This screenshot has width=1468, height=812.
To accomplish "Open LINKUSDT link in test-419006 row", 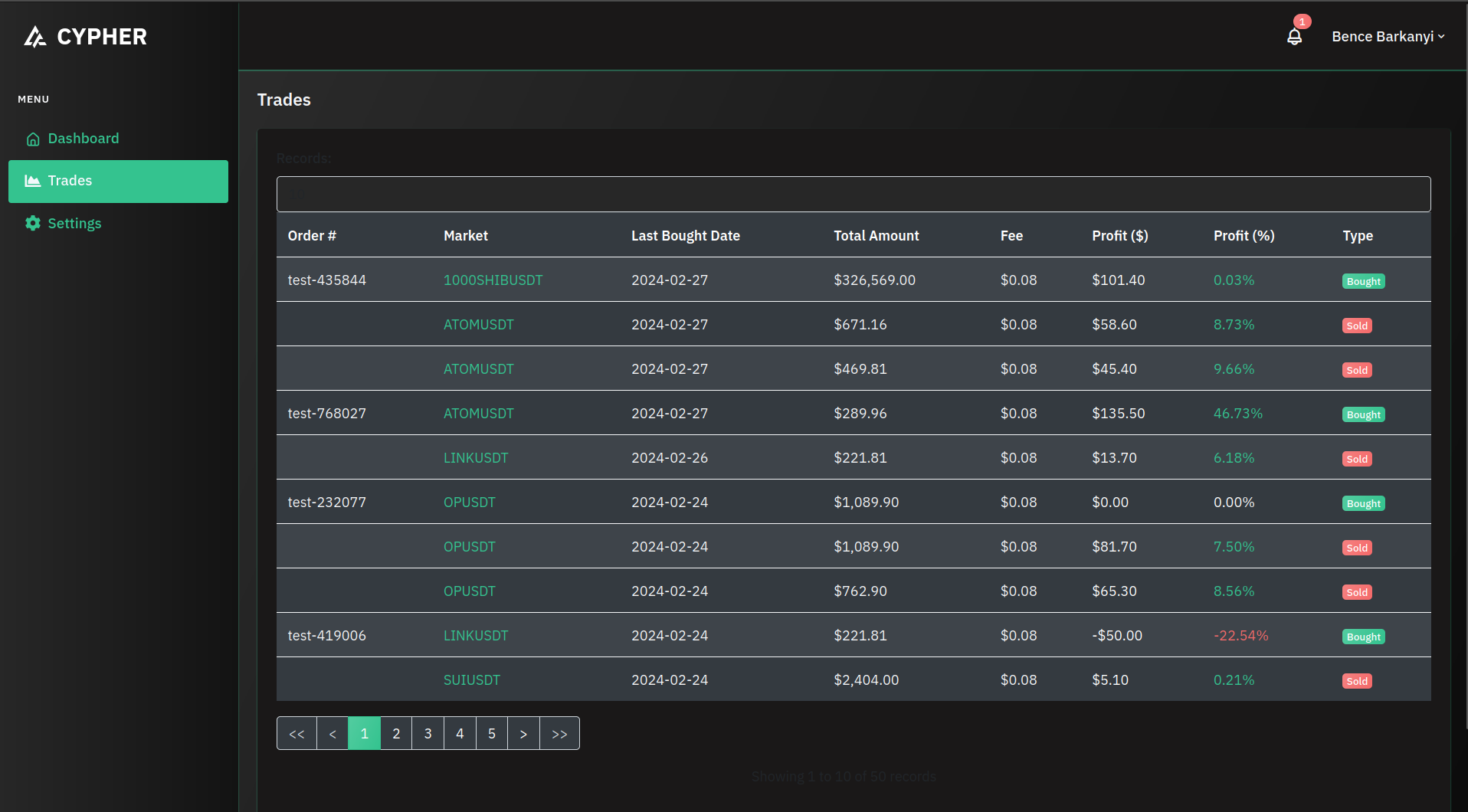I will 476,636.
